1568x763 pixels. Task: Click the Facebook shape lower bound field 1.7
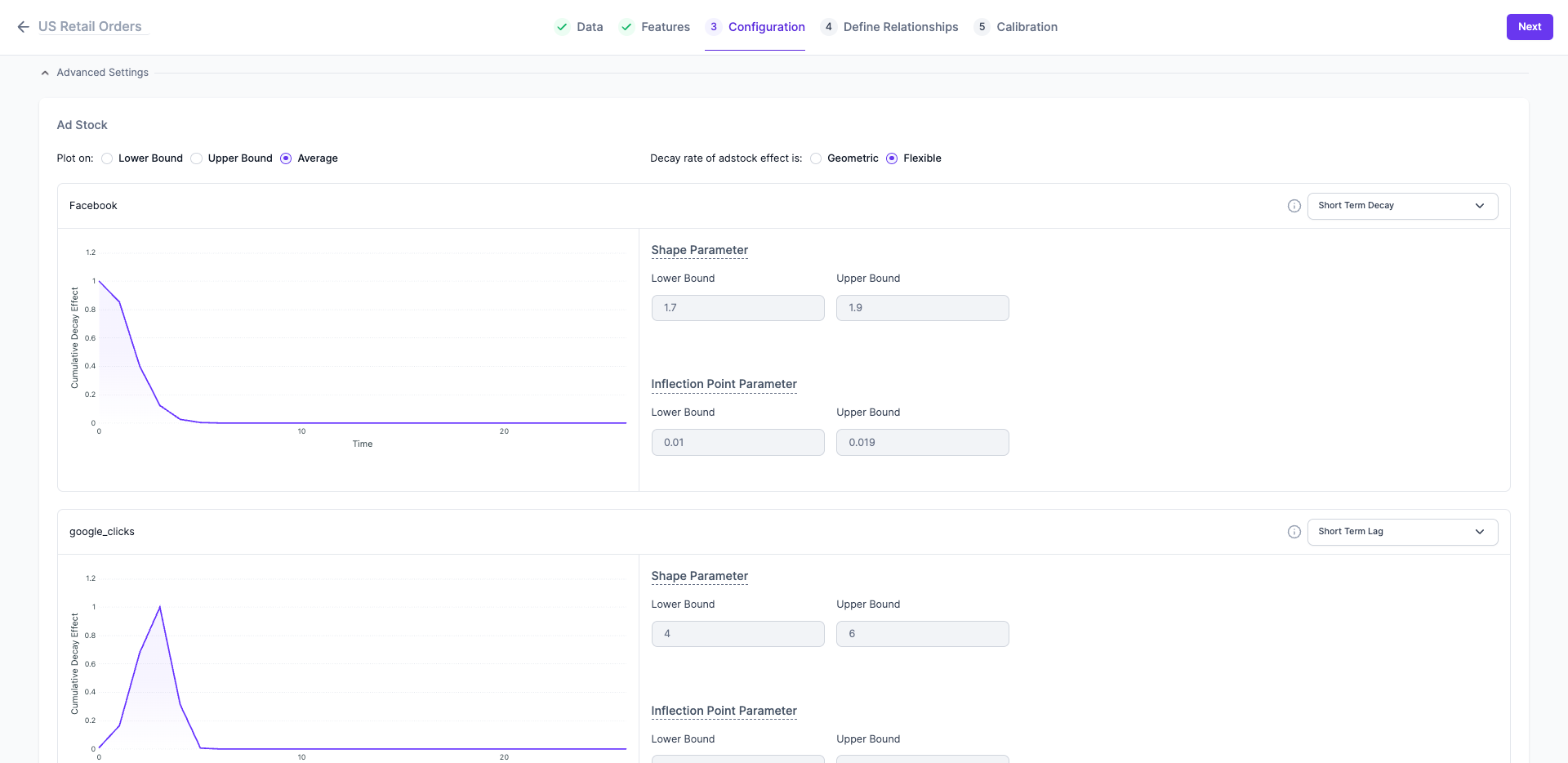tap(738, 308)
